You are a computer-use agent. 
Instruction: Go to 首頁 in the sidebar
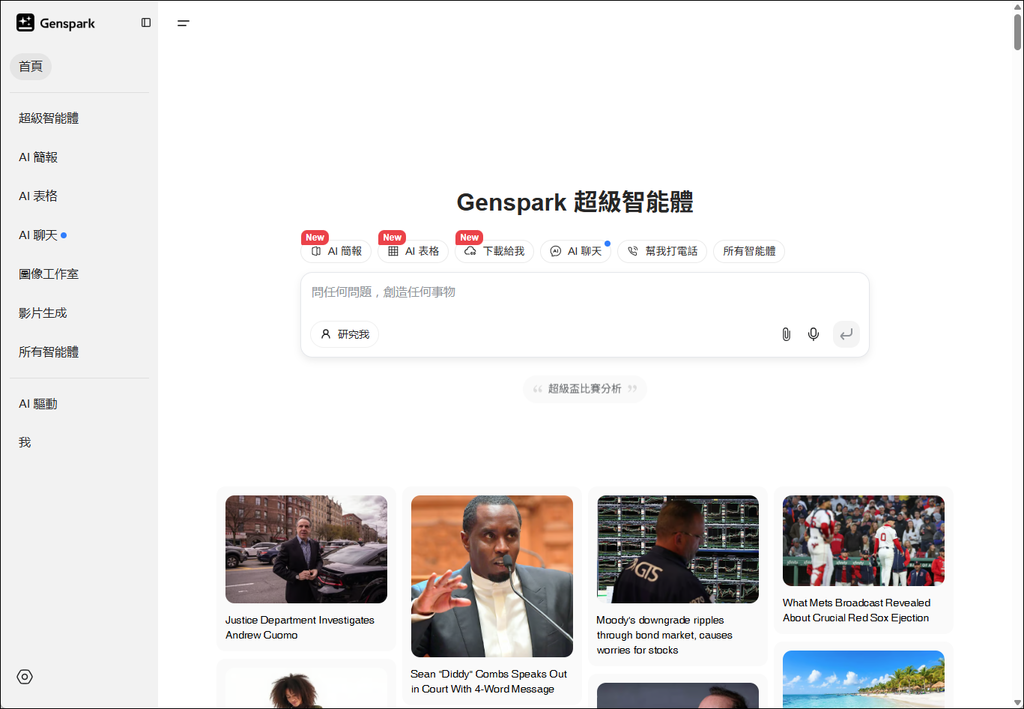[x=31, y=67]
